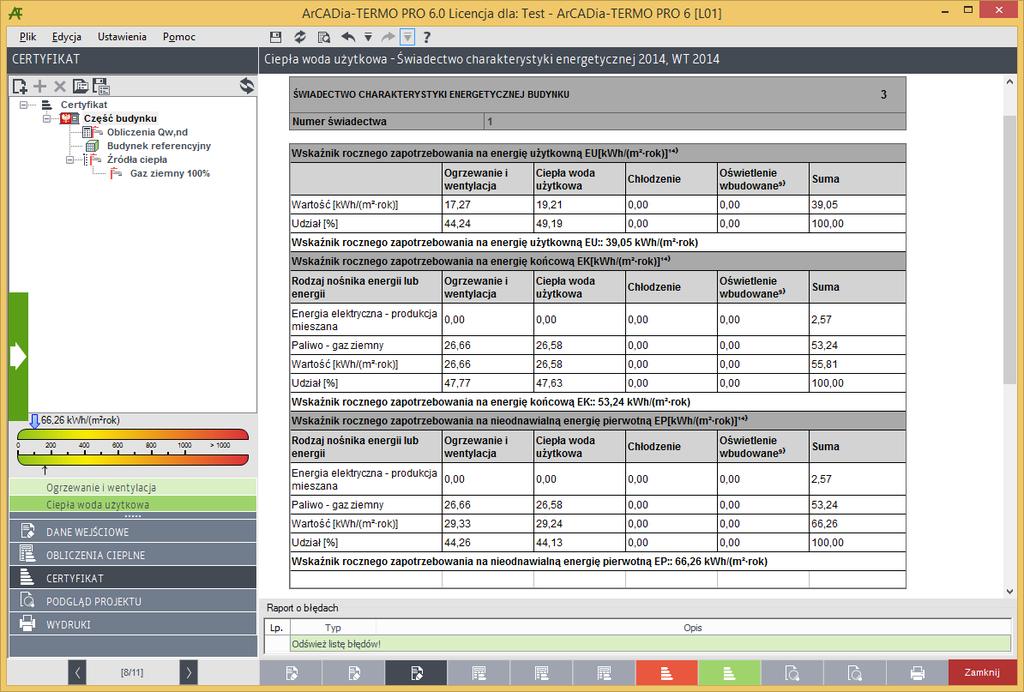Click the blue EP marker arrow on energy scale
Viewport: 1024px width, 692px height.
(x=34, y=421)
